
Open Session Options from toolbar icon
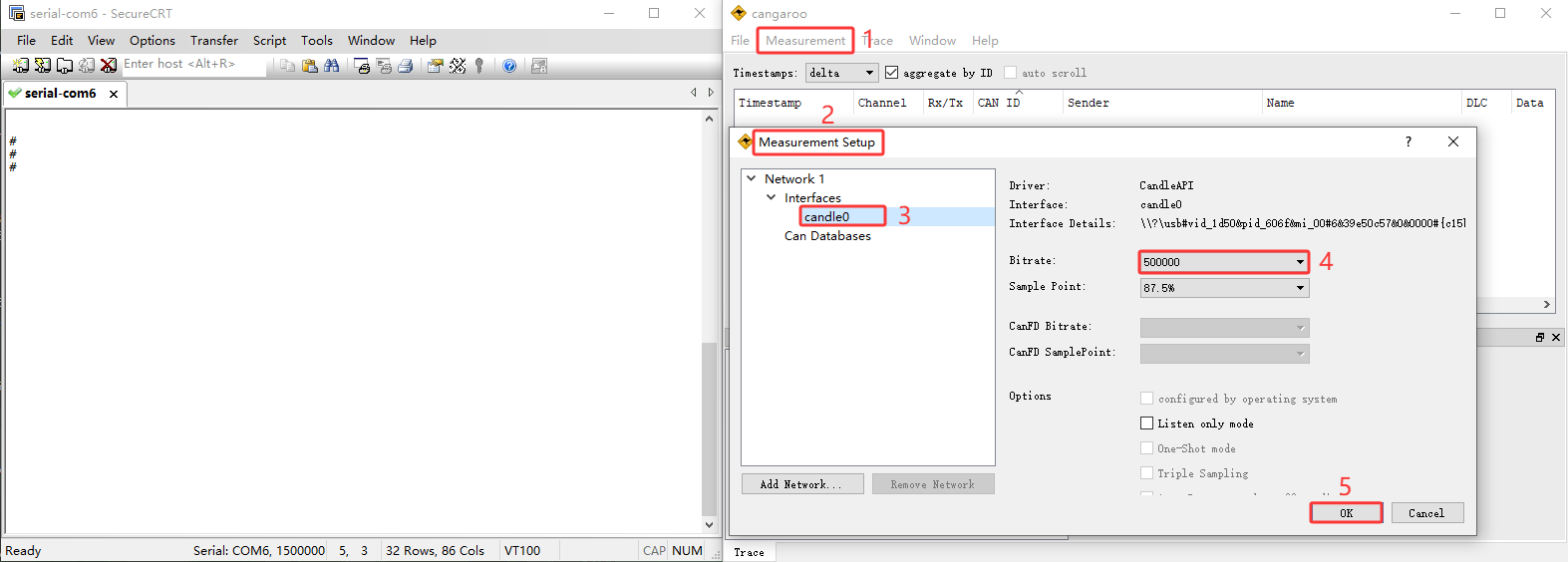436,66
